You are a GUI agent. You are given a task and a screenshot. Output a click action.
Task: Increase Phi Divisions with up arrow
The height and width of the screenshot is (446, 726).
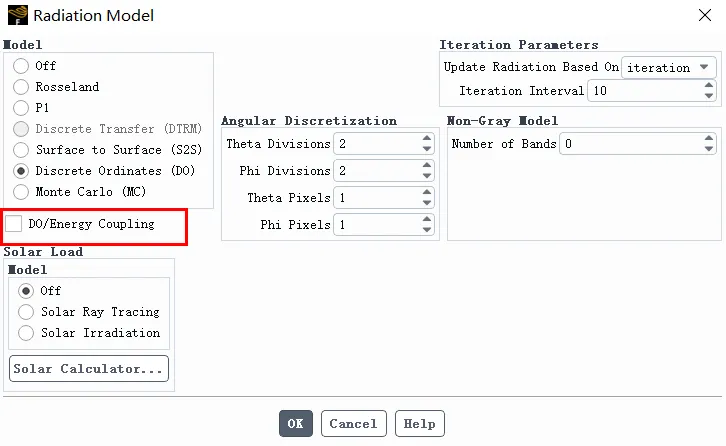[427, 166]
